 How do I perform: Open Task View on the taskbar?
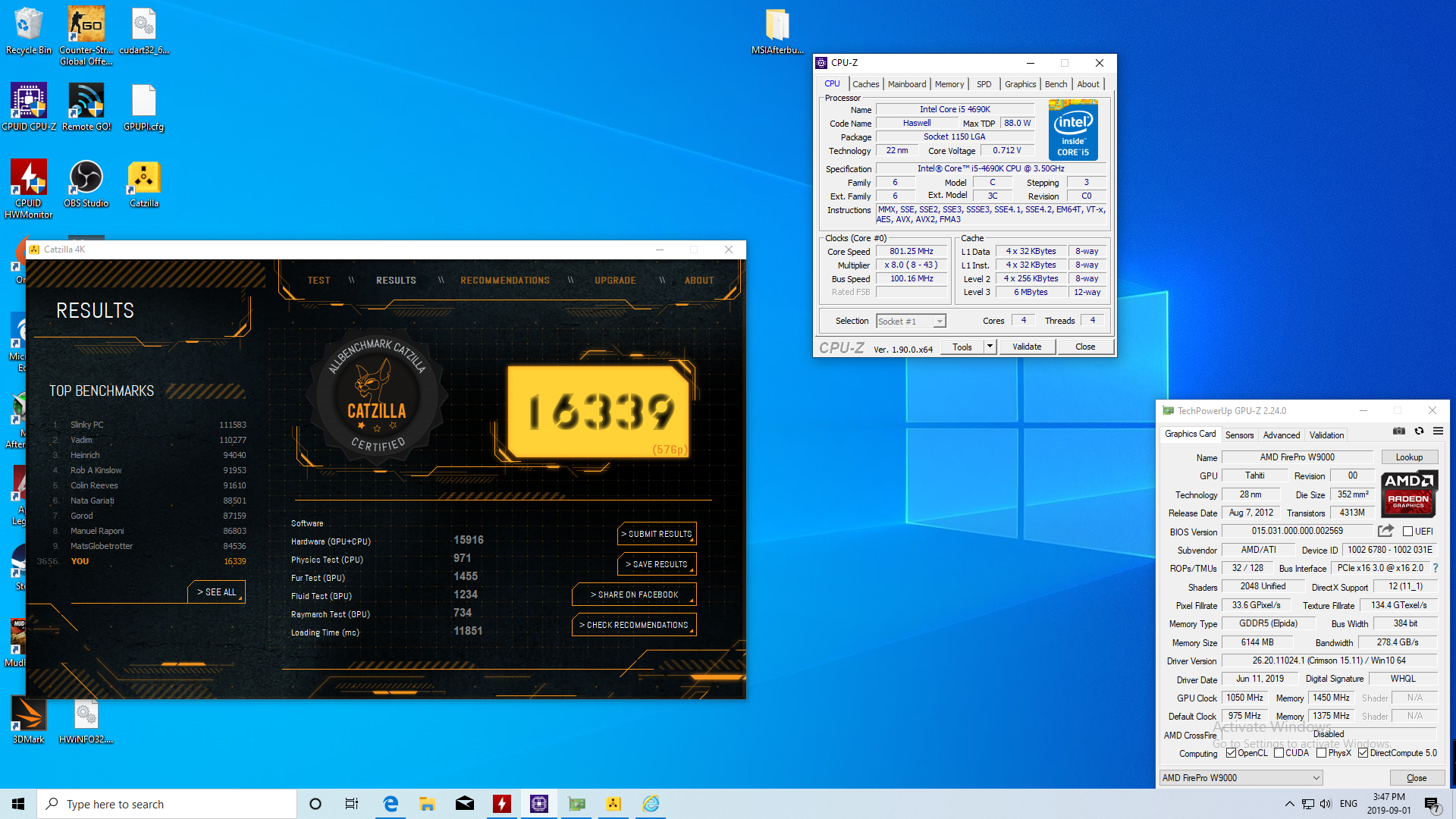click(352, 804)
